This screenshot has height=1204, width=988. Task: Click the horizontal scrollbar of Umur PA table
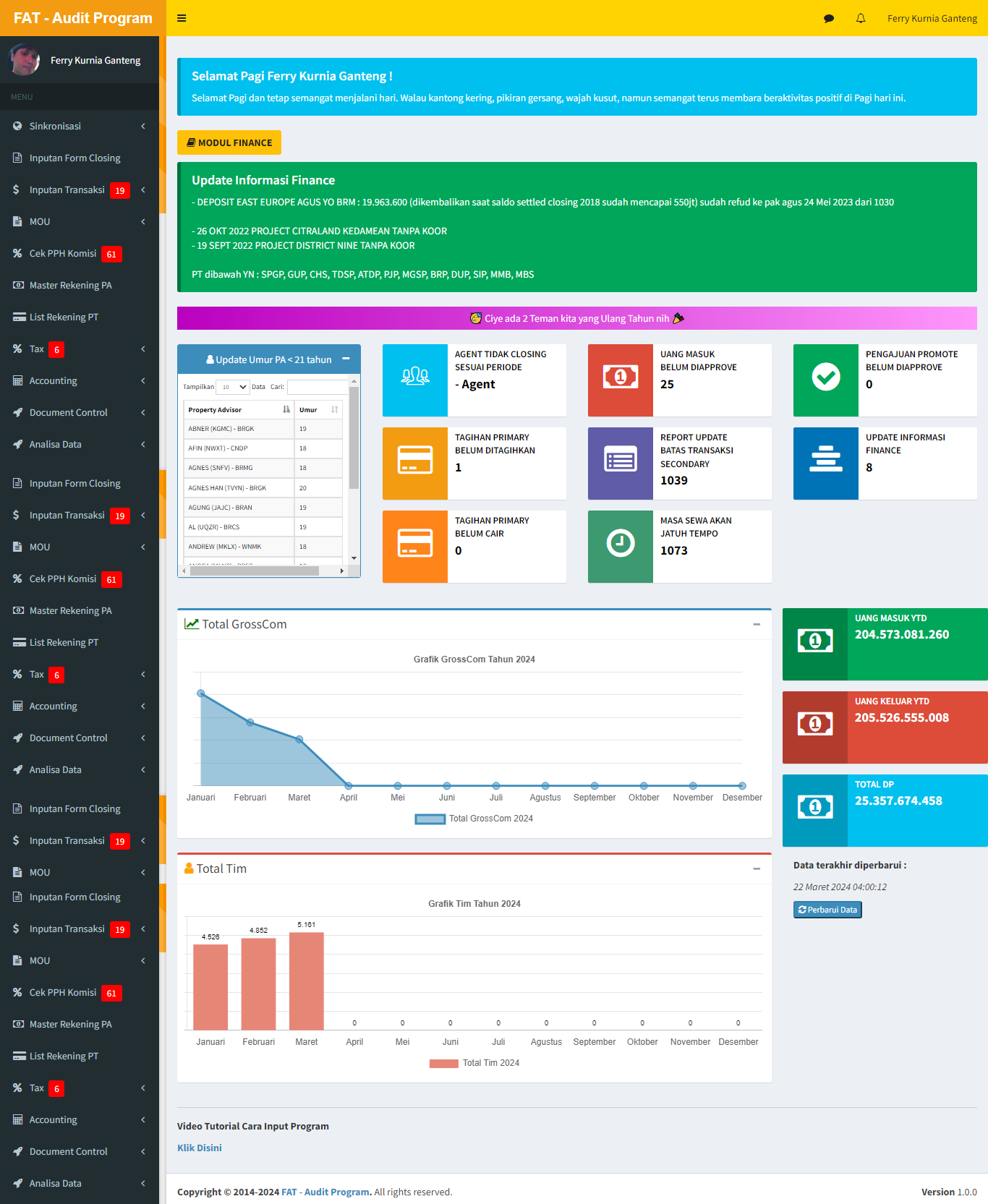point(253,571)
